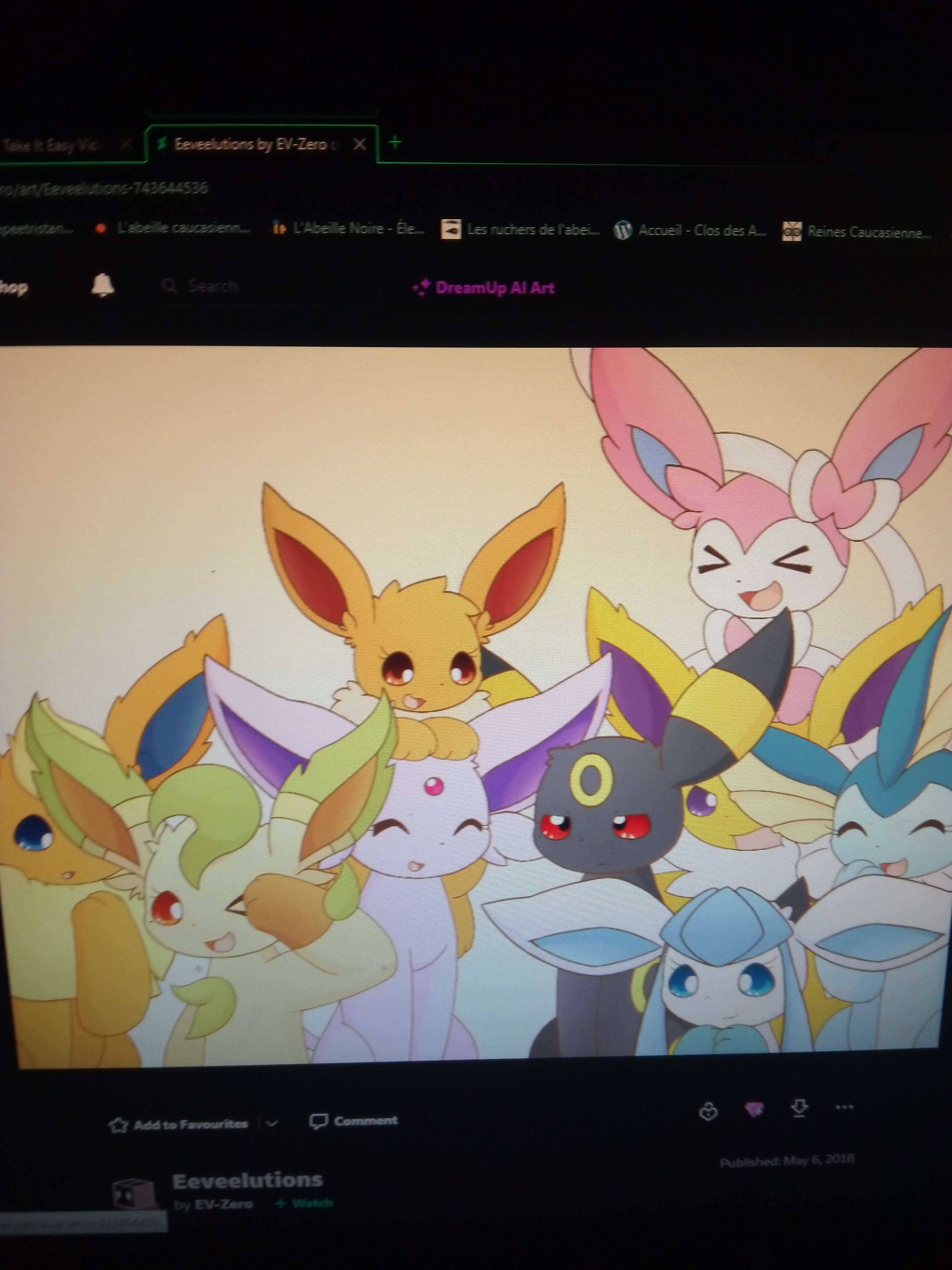Click the DreamUp sparkle icon
This screenshot has width=952, height=1270.
click(421, 288)
